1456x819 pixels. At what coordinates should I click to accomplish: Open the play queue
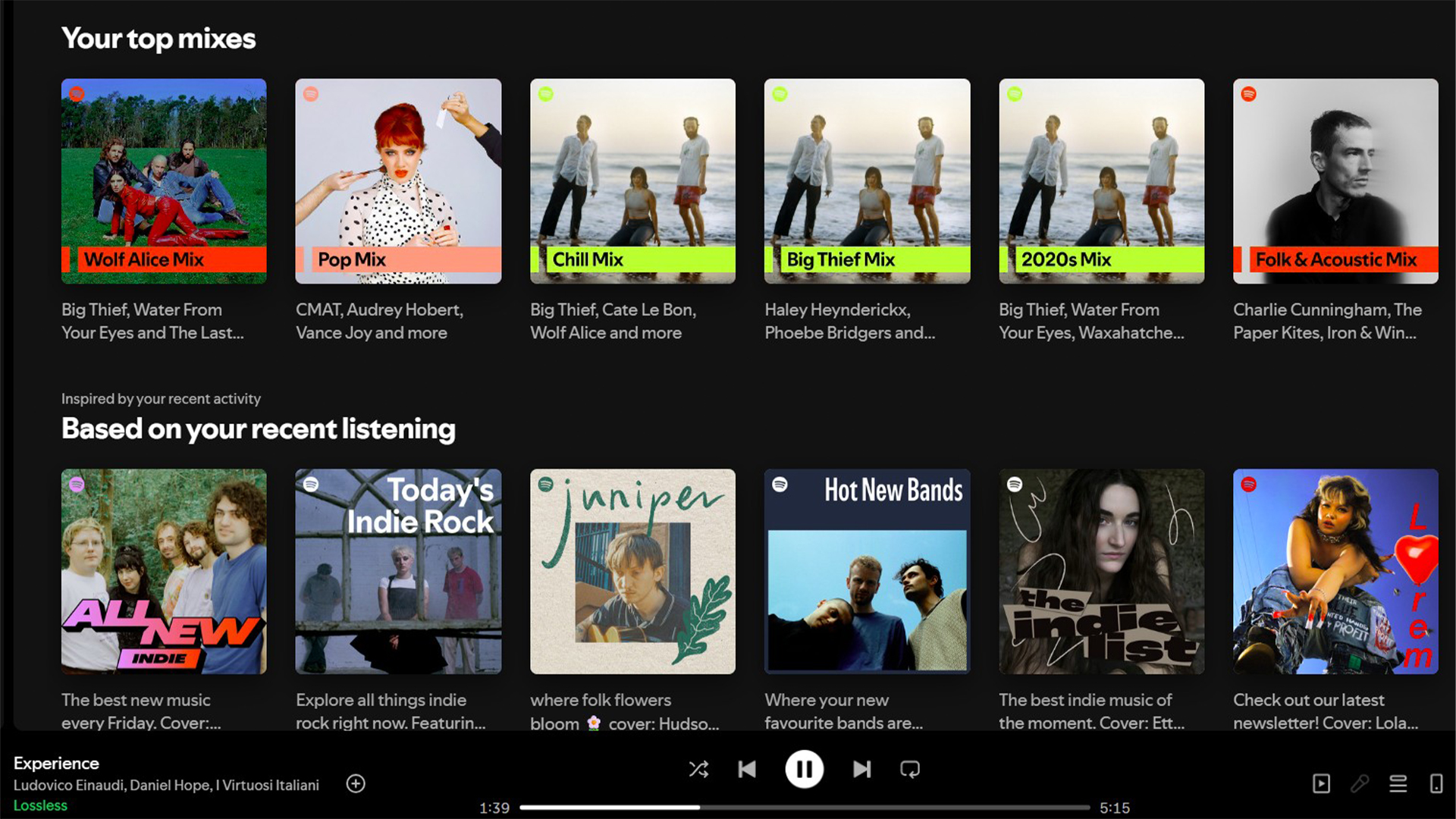point(1398,783)
